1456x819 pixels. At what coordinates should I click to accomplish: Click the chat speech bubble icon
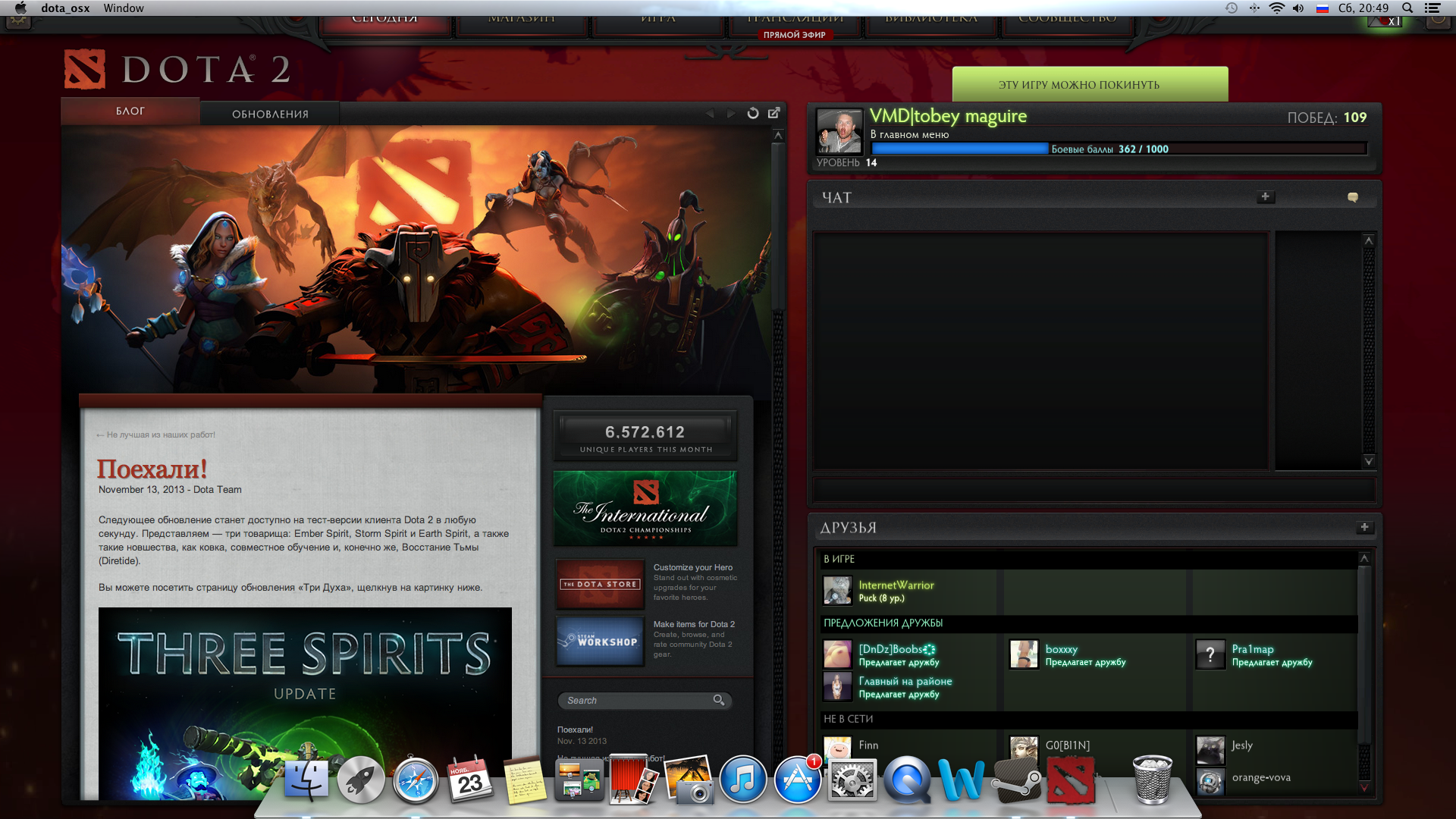(x=1352, y=197)
